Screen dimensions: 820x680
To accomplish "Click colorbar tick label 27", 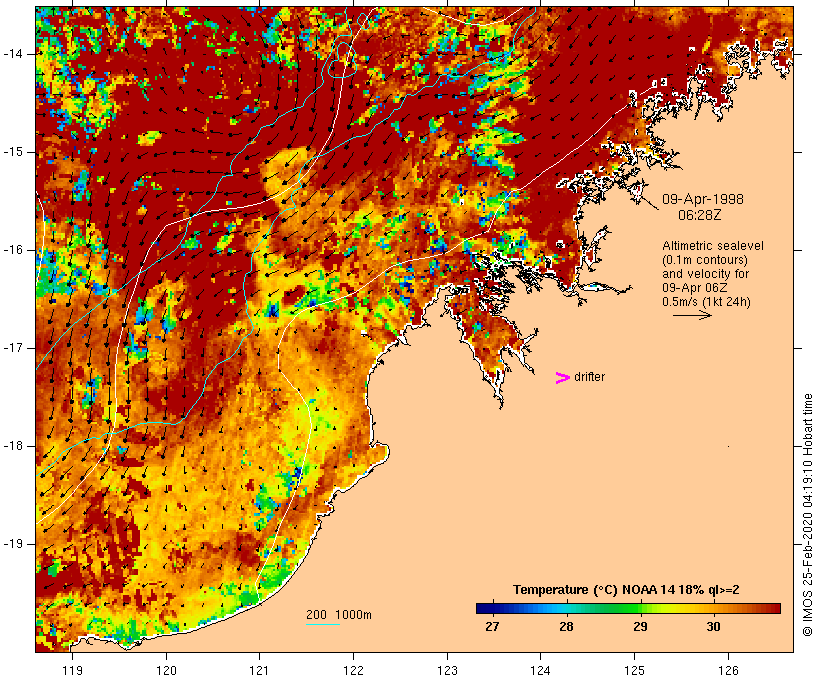I will click(x=492, y=627).
